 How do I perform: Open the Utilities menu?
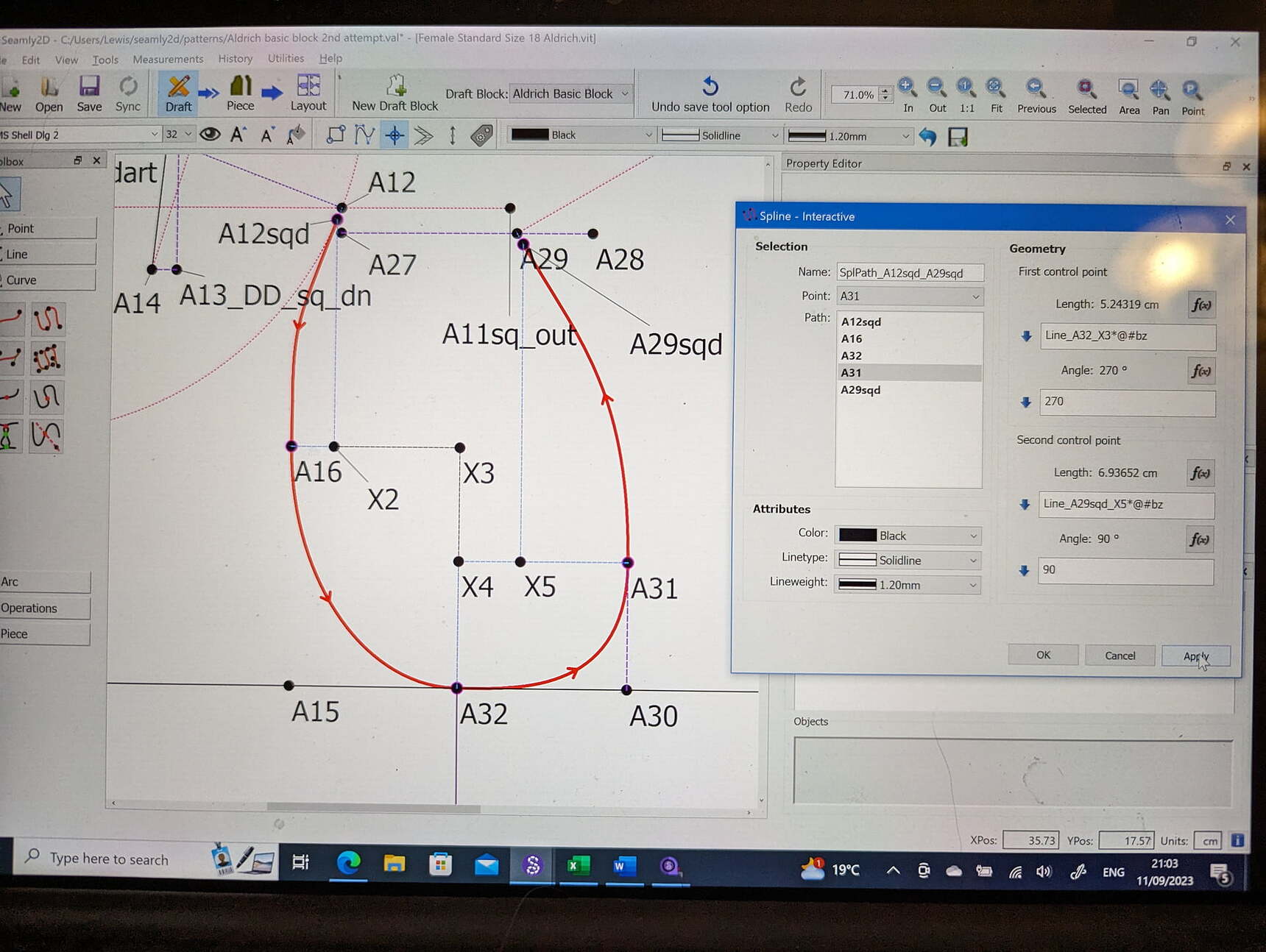point(285,58)
